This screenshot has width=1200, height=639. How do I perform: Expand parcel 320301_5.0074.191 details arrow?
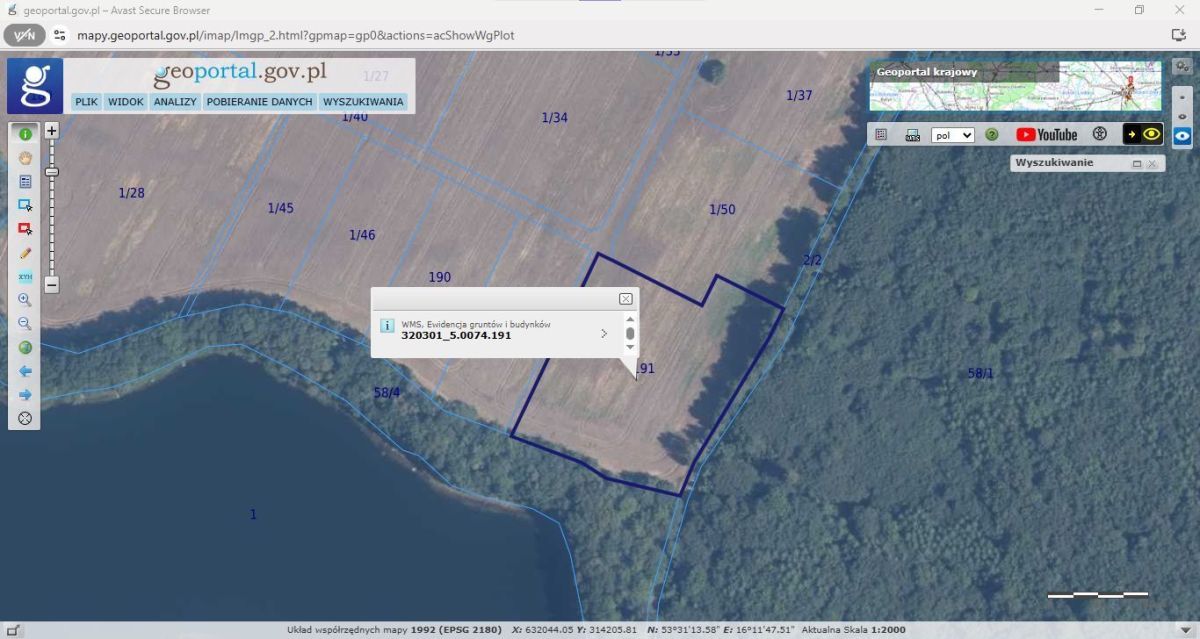[604, 333]
